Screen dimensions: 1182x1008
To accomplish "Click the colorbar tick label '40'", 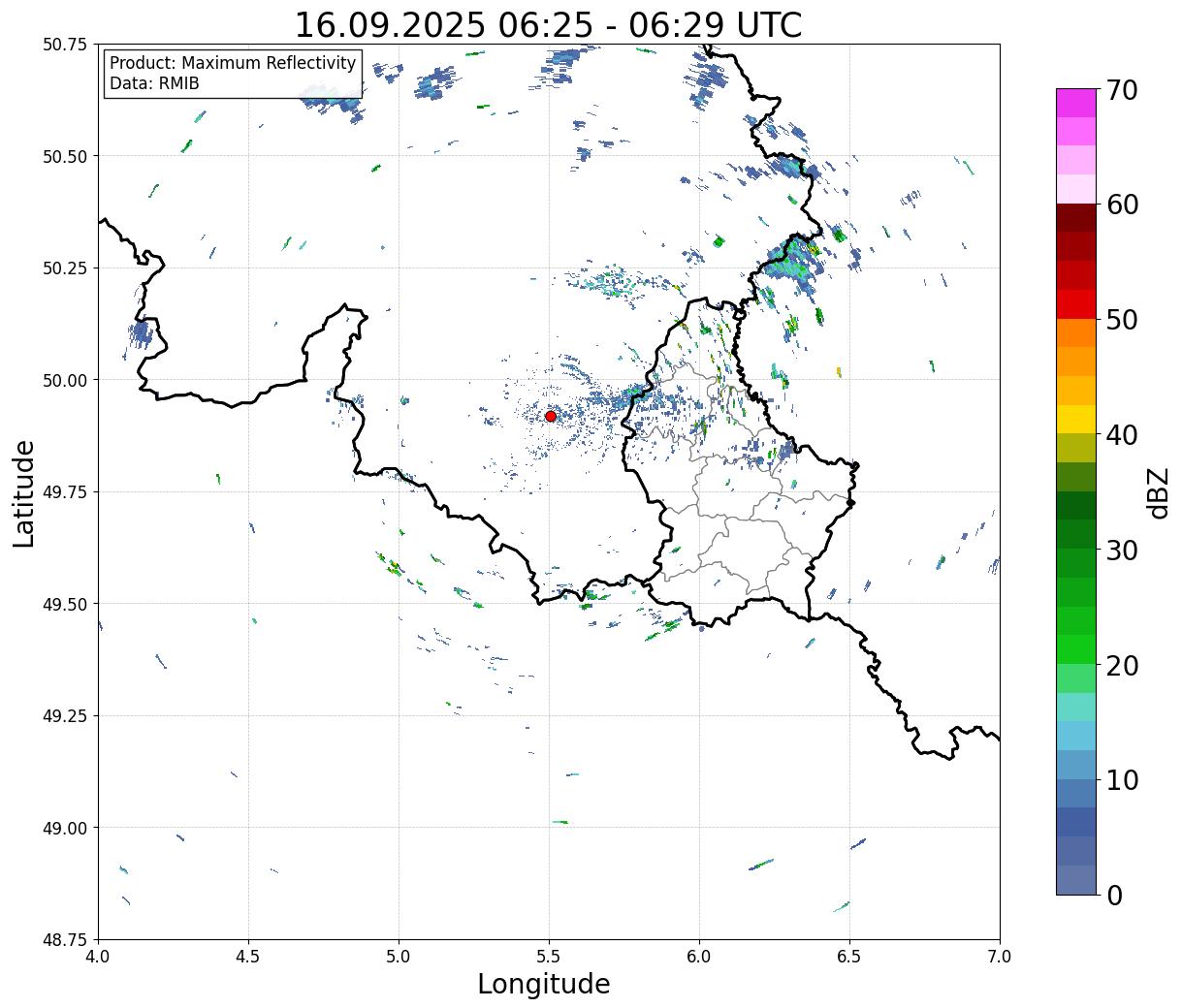I will coord(1122,434).
